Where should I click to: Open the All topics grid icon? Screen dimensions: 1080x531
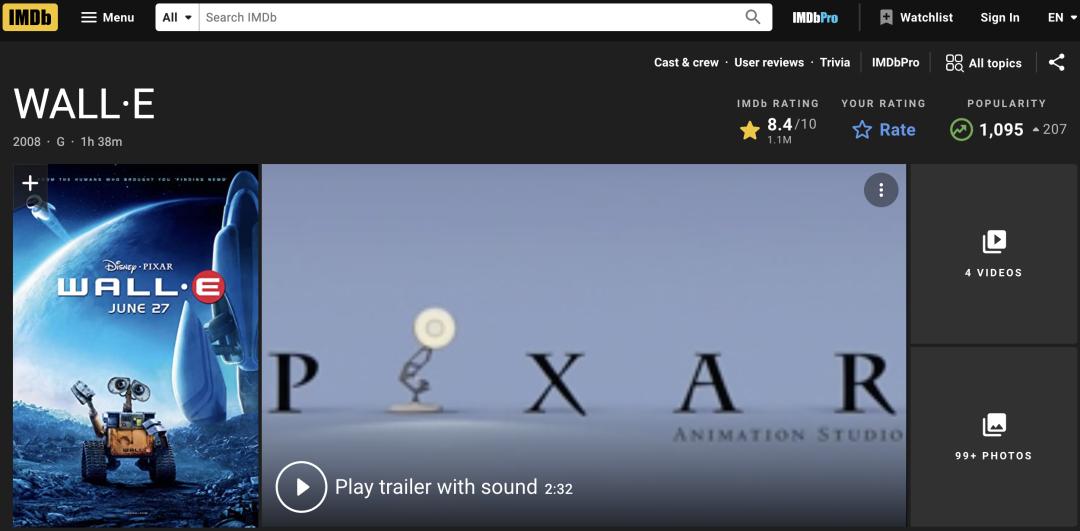[x=954, y=63]
